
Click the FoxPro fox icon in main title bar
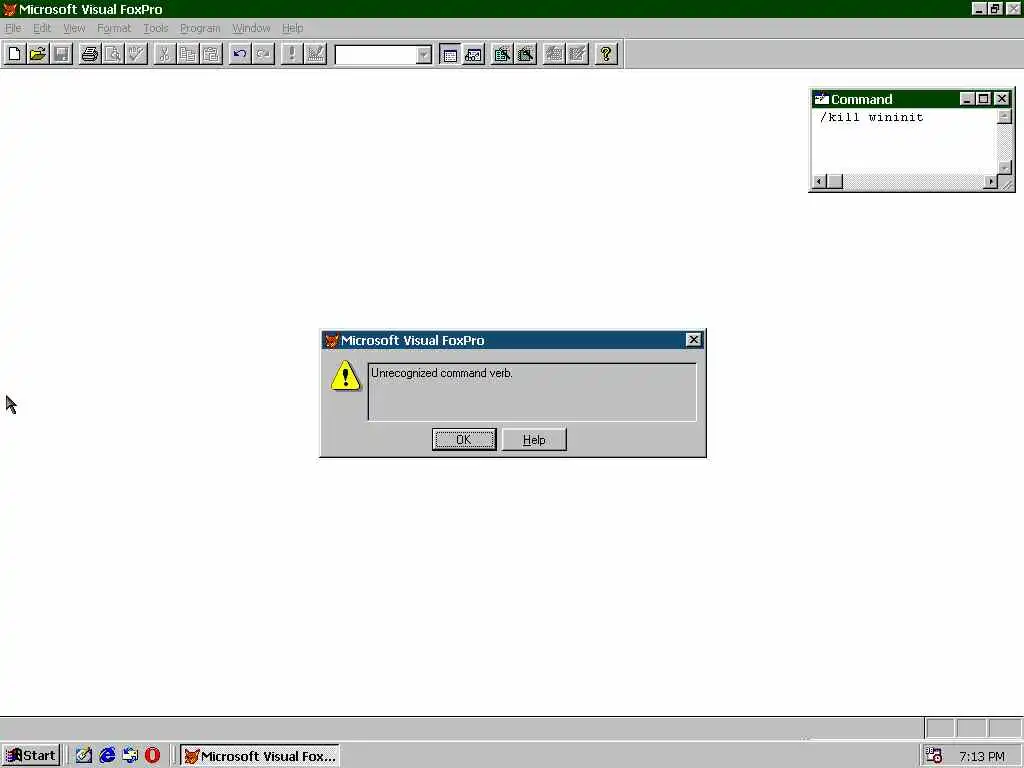pyautogui.click(x=9, y=9)
